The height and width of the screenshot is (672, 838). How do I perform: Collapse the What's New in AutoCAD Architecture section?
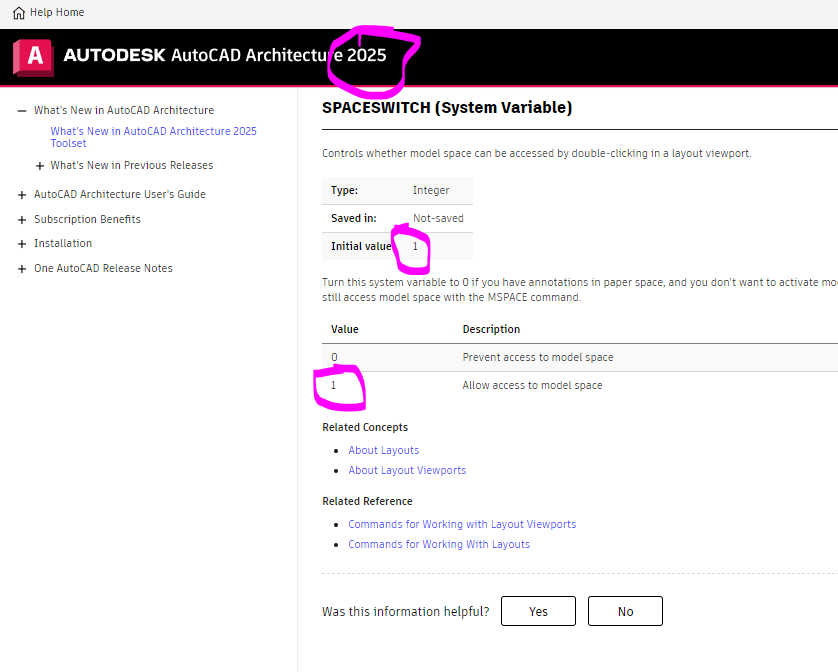(x=21, y=110)
